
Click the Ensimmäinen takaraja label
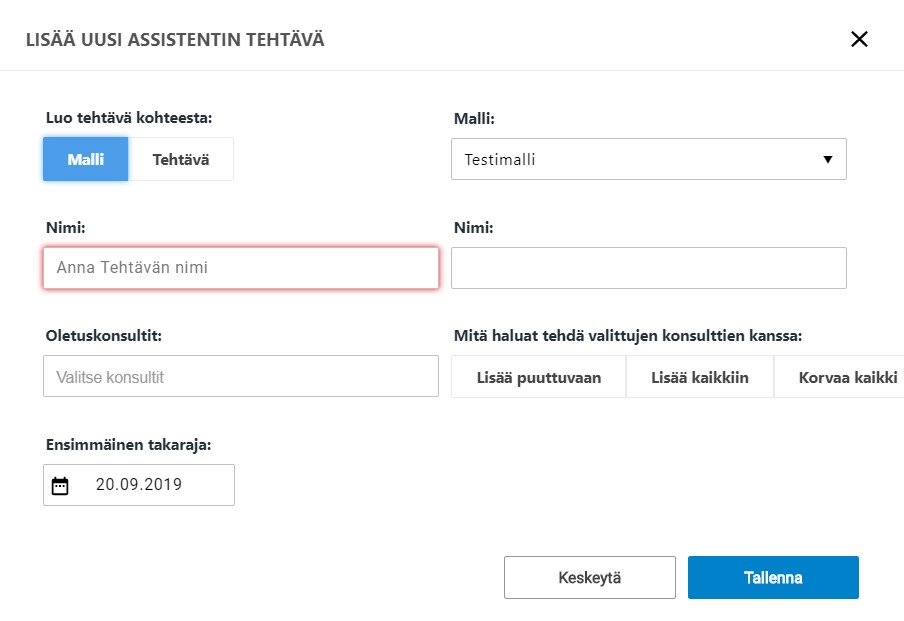(129, 445)
